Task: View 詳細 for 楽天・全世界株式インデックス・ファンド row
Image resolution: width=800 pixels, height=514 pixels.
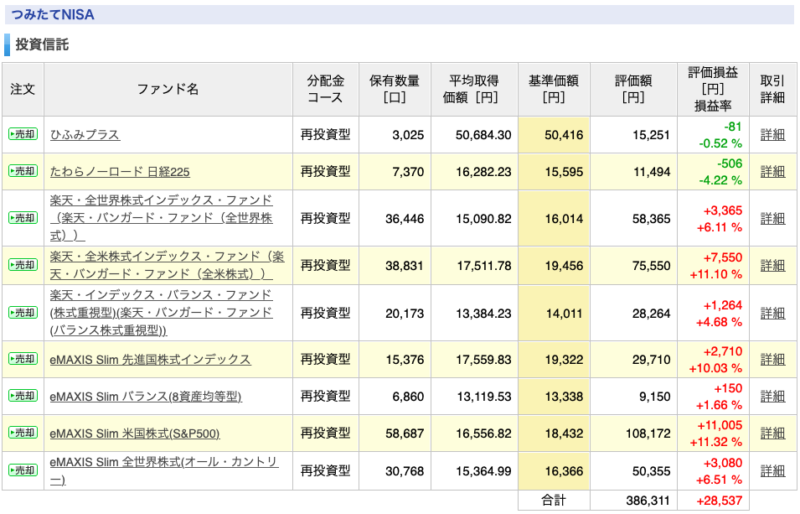Action: [x=772, y=218]
